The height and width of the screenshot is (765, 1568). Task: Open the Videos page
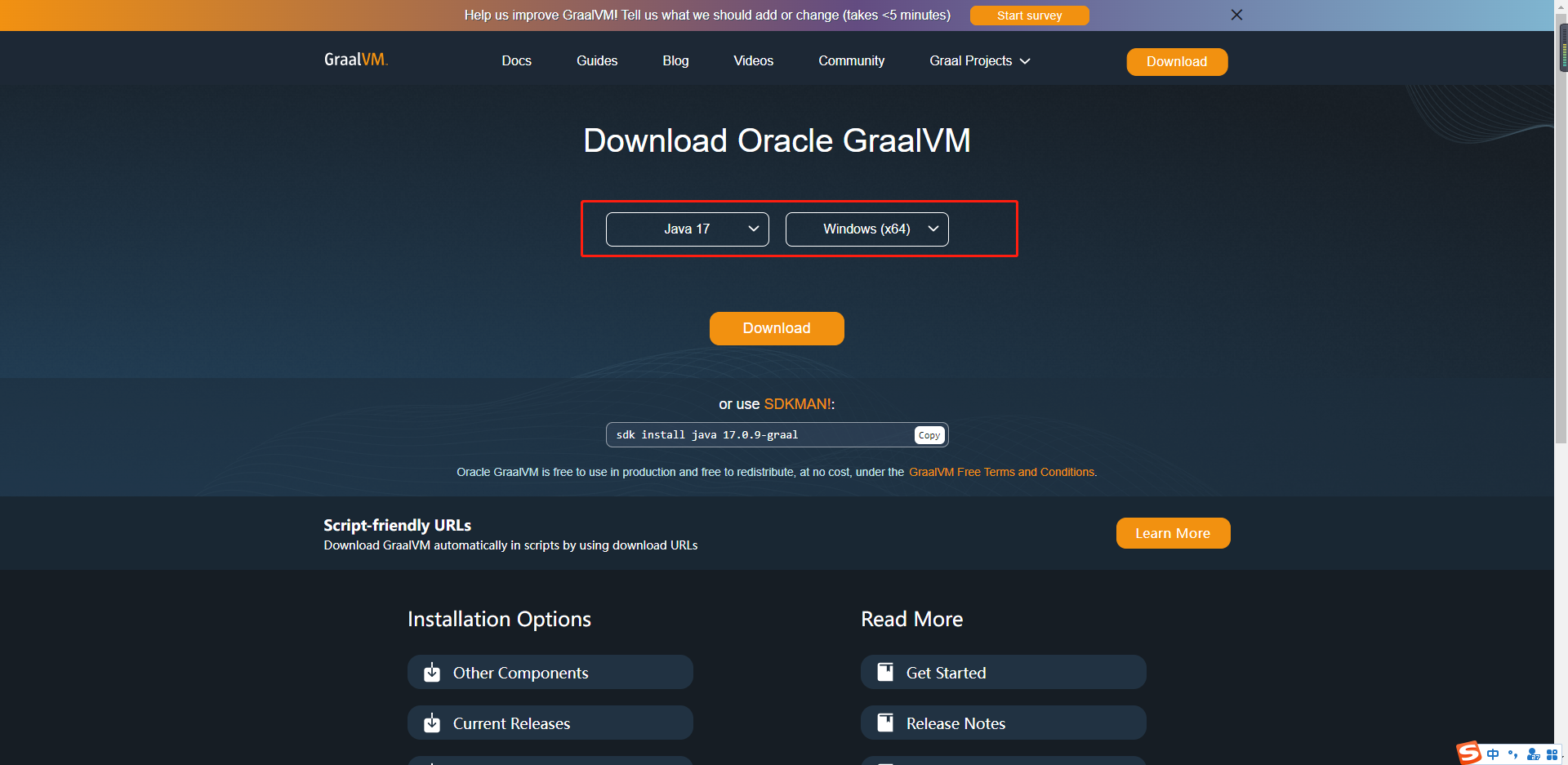pos(753,61)
